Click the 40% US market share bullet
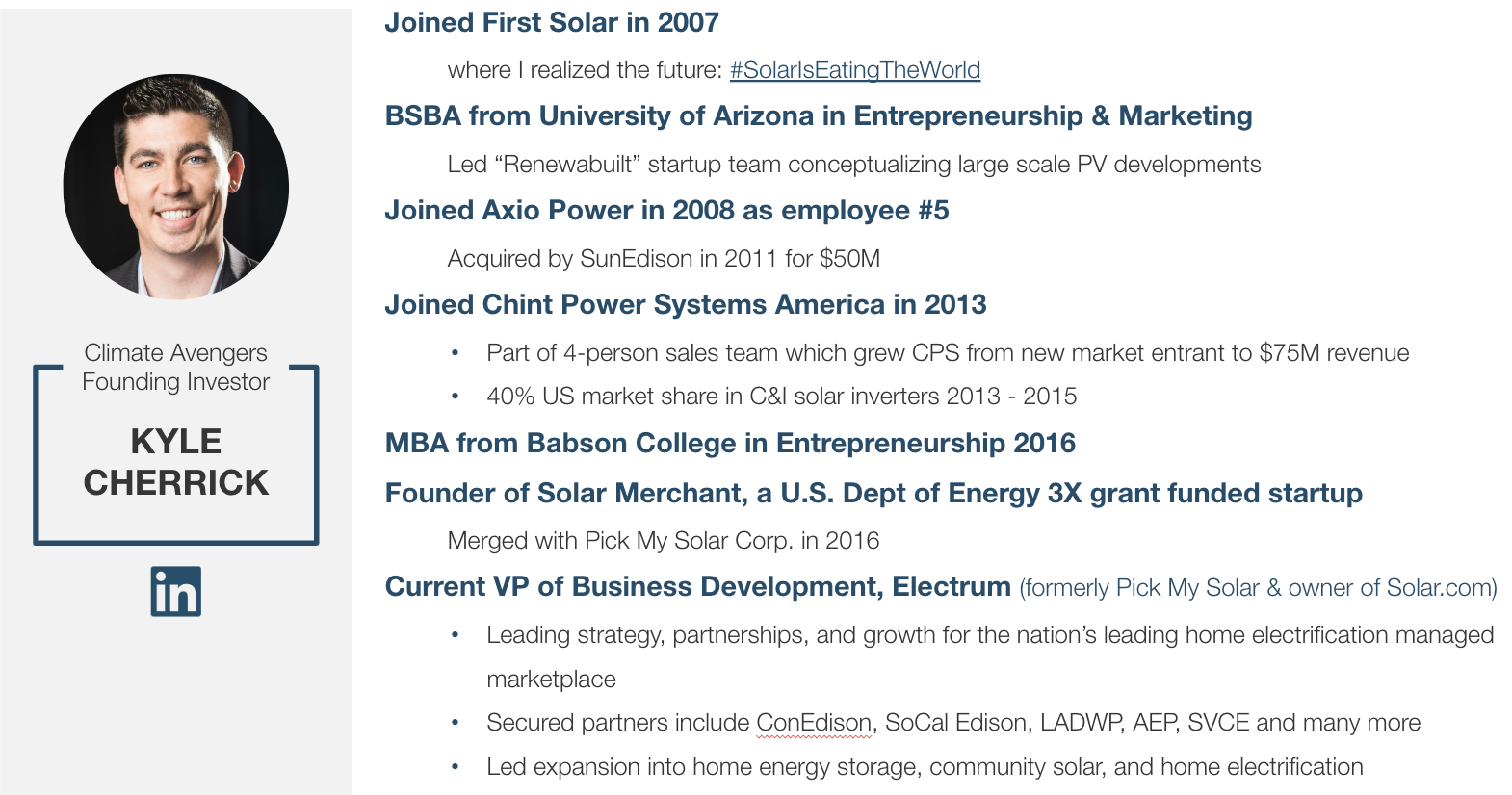The image size is (1512, 795). pyautogui.click(x=781, y=397)
